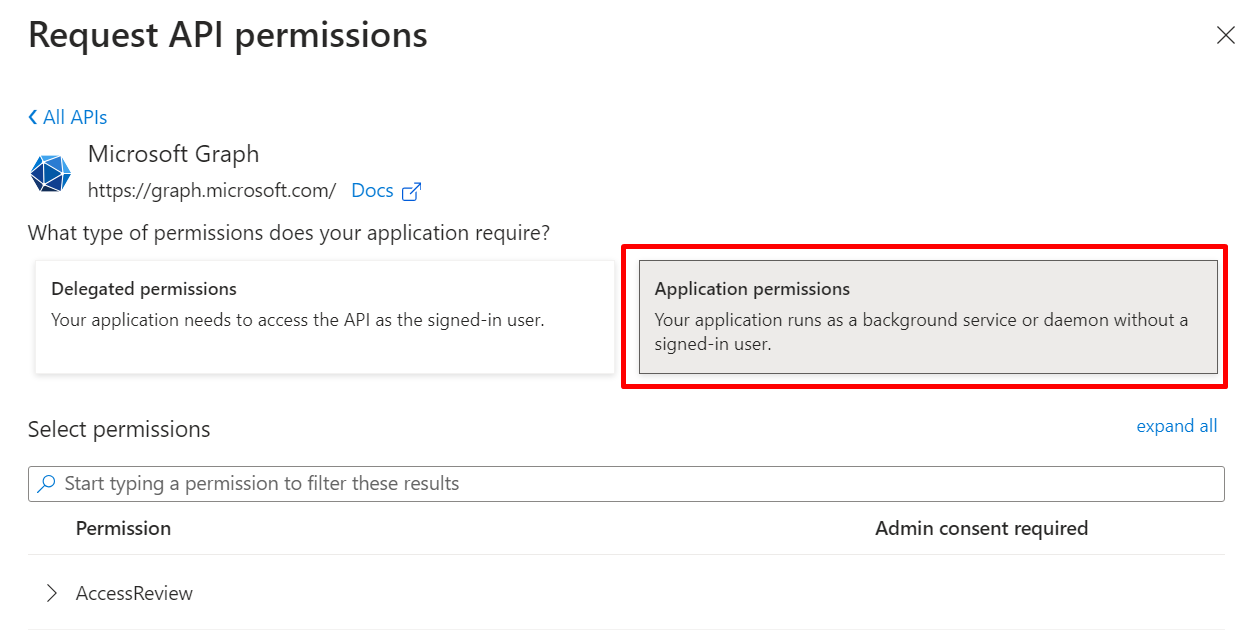
Task: Click the Request API permissions heading
Action: click(228, 36)
